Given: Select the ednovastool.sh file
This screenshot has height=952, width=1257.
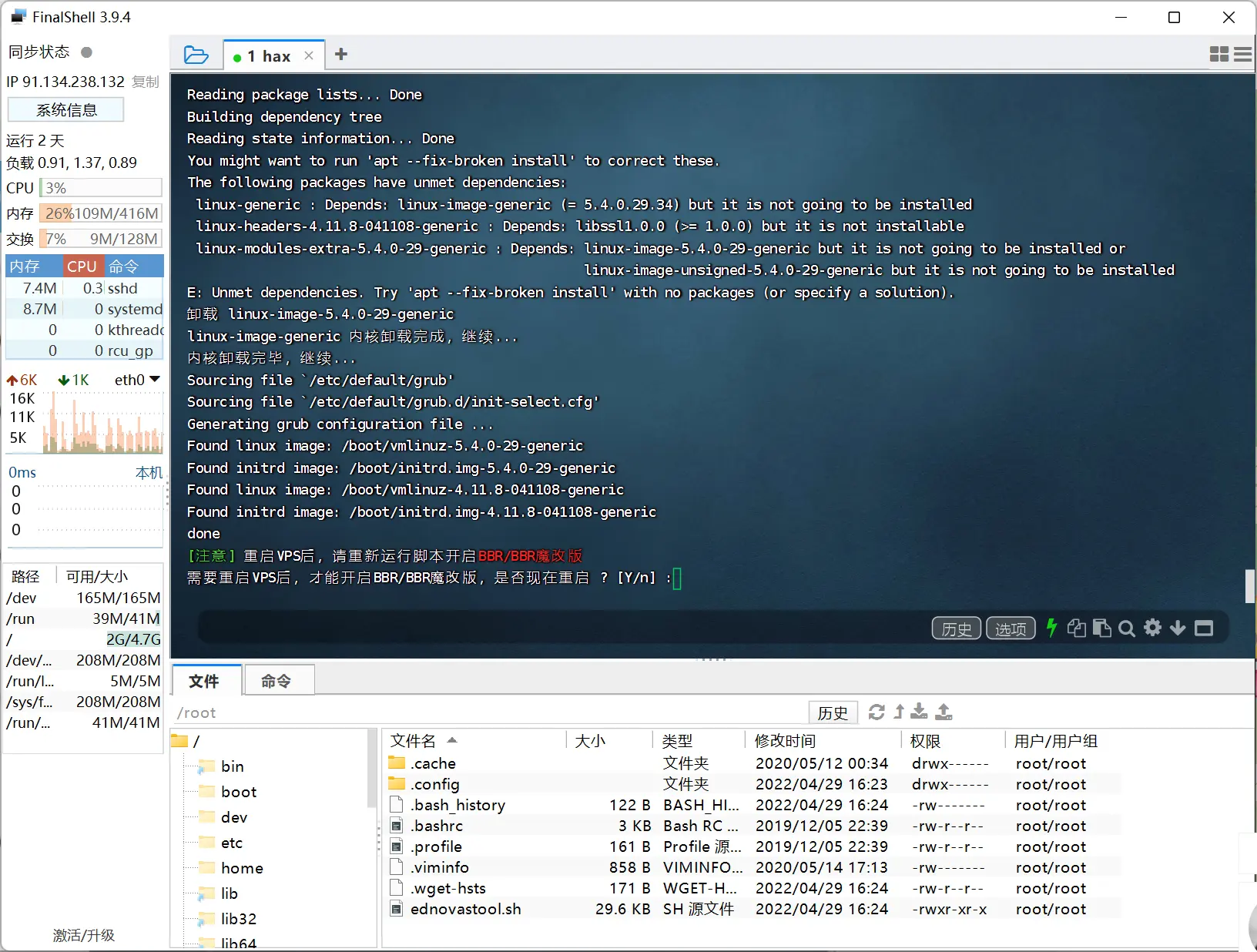Looking at the screenshot, I should click(465, 909).
